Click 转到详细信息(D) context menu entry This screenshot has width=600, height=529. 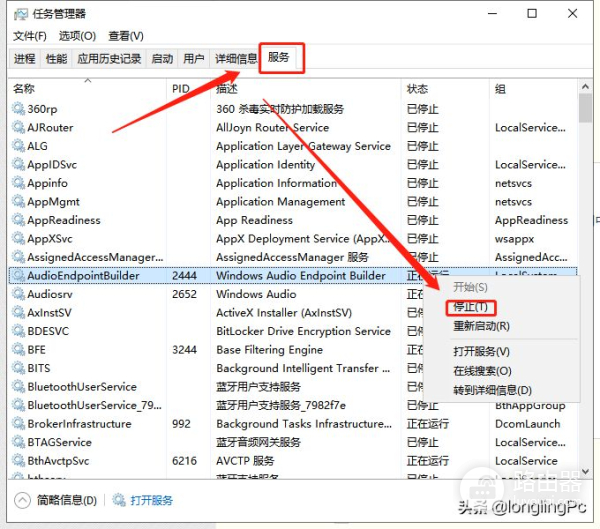click(493, 390)
